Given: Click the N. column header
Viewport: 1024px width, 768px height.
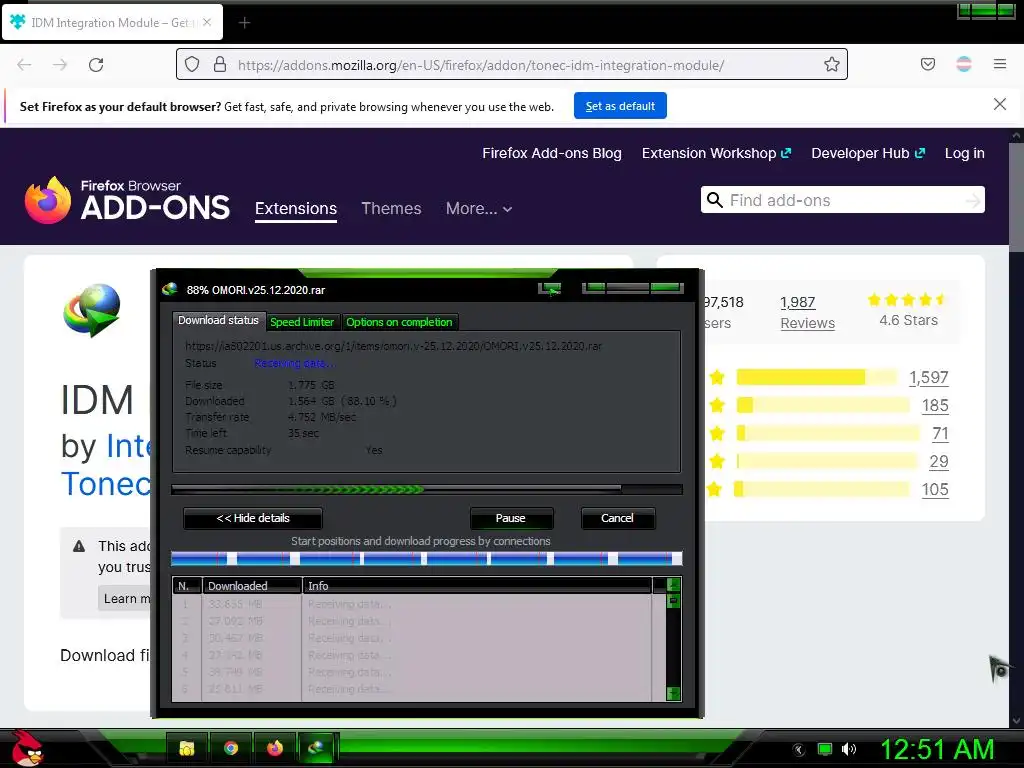Looking at the screenshot, I should [187, 586].
